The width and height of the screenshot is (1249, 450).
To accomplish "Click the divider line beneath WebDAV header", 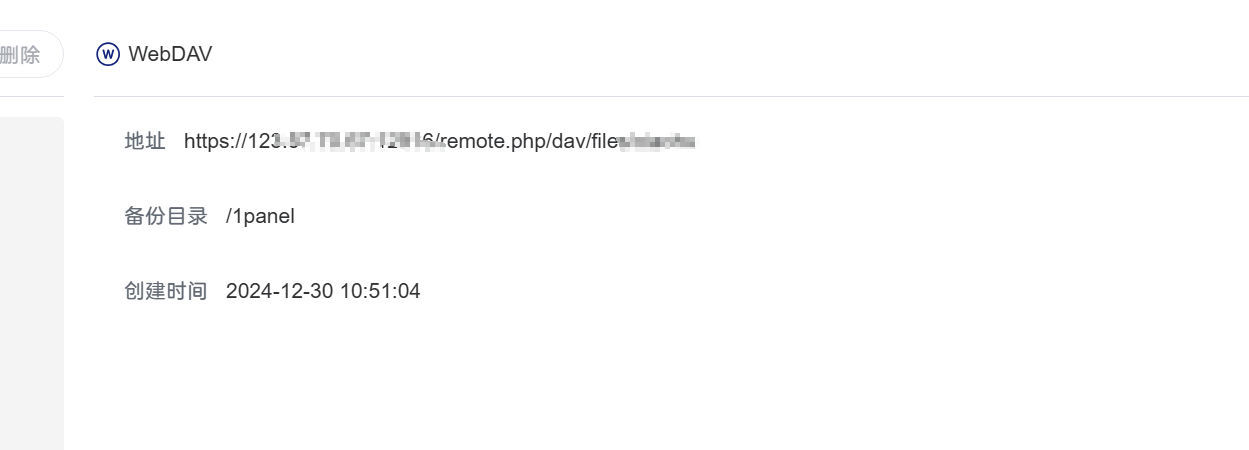I will (x=671, y=97).
